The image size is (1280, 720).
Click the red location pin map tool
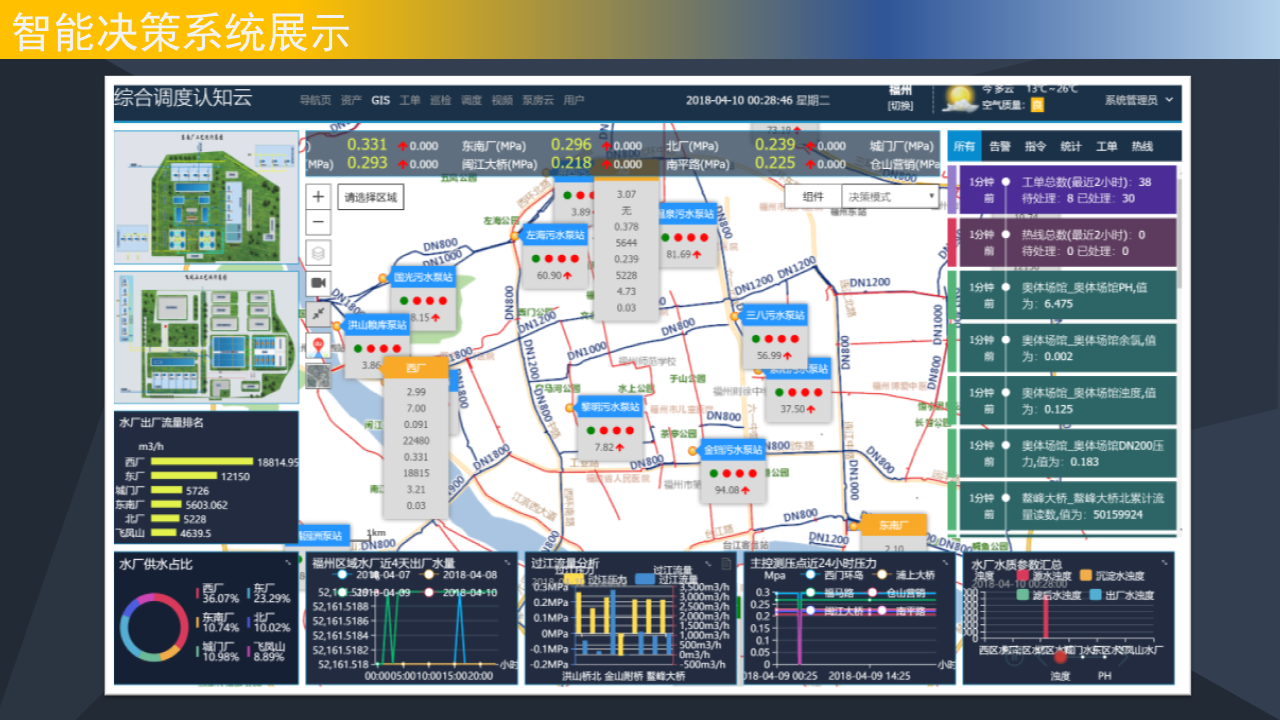pos(319,346)
